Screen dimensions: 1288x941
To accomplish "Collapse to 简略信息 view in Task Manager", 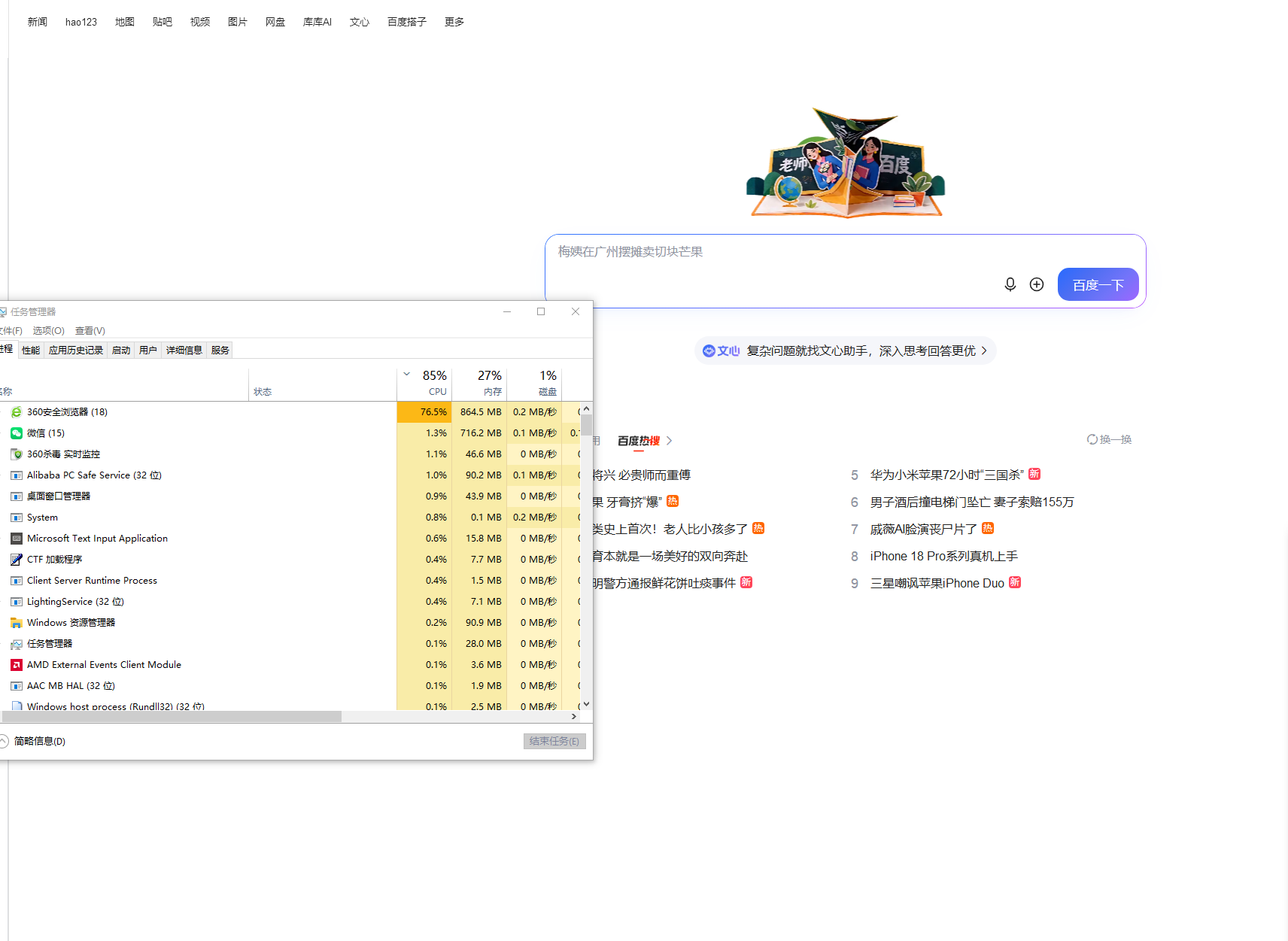I will tap(33, 741).
